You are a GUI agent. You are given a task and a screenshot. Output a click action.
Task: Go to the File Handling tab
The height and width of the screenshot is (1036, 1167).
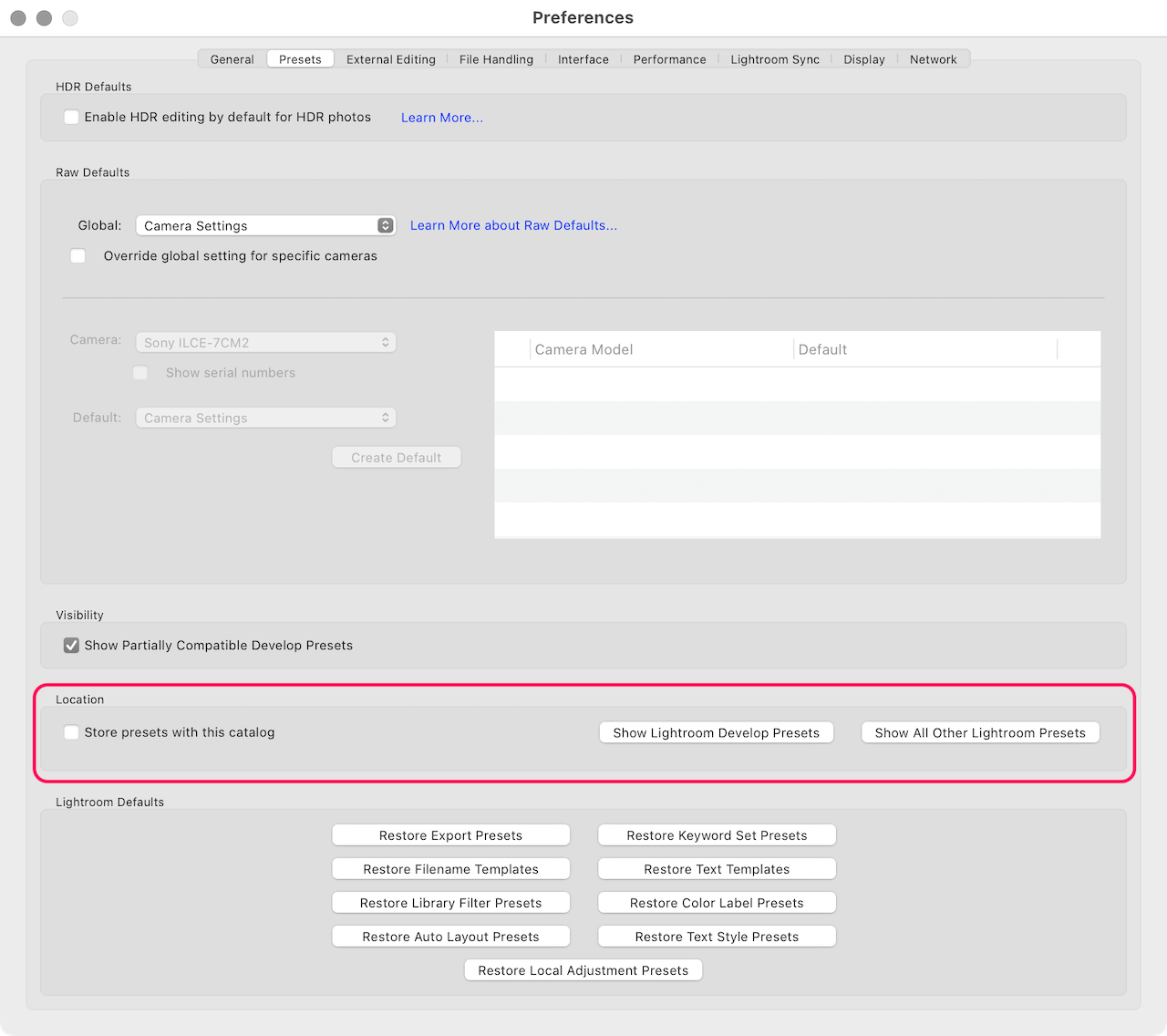point(496,59)
